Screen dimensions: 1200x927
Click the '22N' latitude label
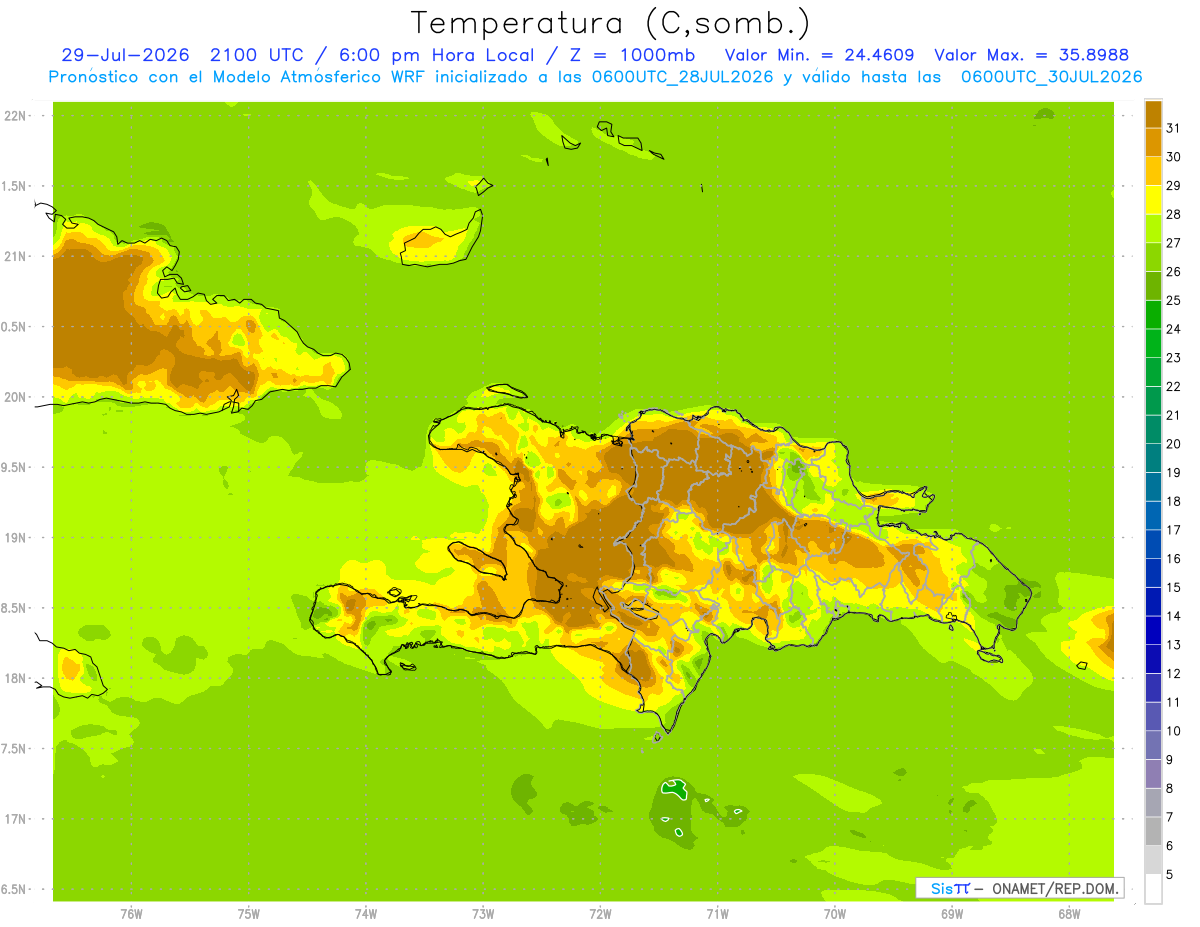(x=15, y=115)
